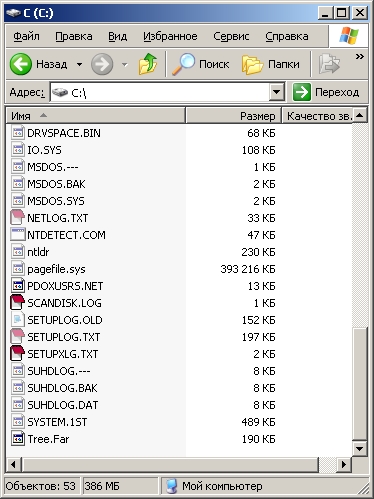The height and width of the screenshot is (499, 374).
Task: Click the SUHDLOG.DAT file icon
Action: [x=18, y=405]
